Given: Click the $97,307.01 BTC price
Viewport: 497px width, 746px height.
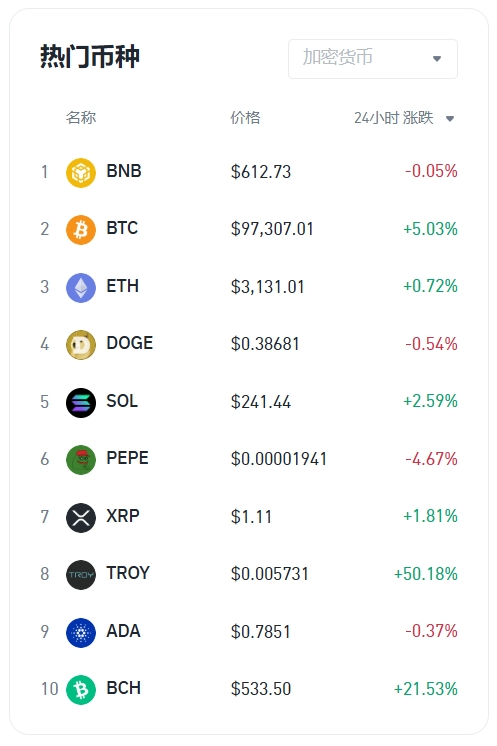Looking at the screenshot, I should pos(272,229).
